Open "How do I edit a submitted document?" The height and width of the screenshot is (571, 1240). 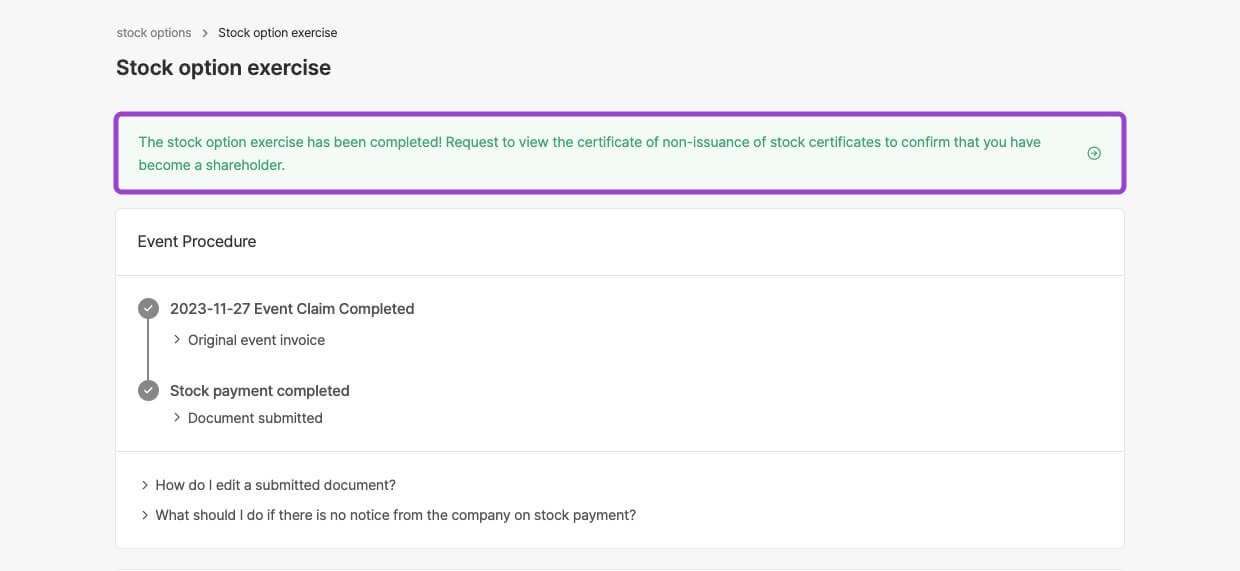(275, 485)
